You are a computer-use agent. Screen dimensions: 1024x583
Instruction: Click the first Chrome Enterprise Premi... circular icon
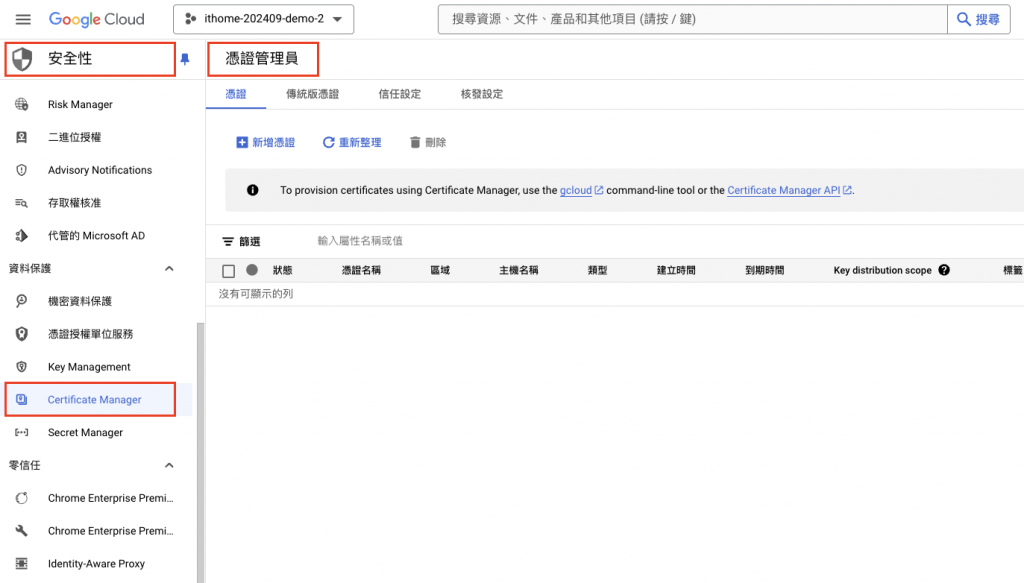22,498
